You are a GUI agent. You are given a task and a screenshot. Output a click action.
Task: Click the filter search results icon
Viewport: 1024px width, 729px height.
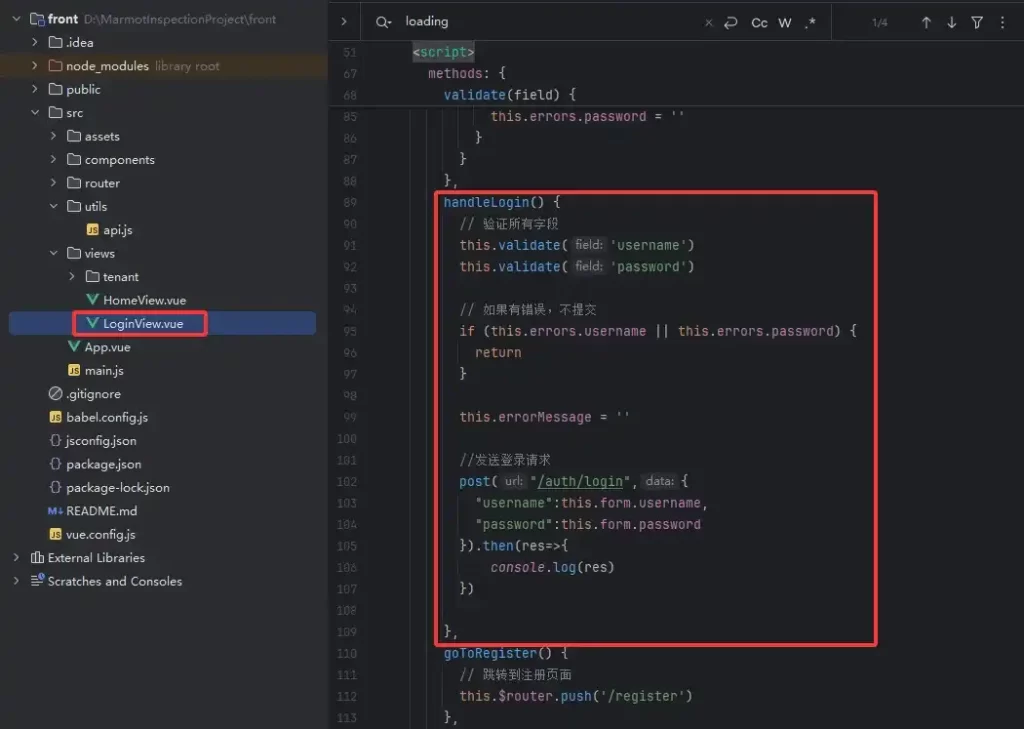point(977,22)
